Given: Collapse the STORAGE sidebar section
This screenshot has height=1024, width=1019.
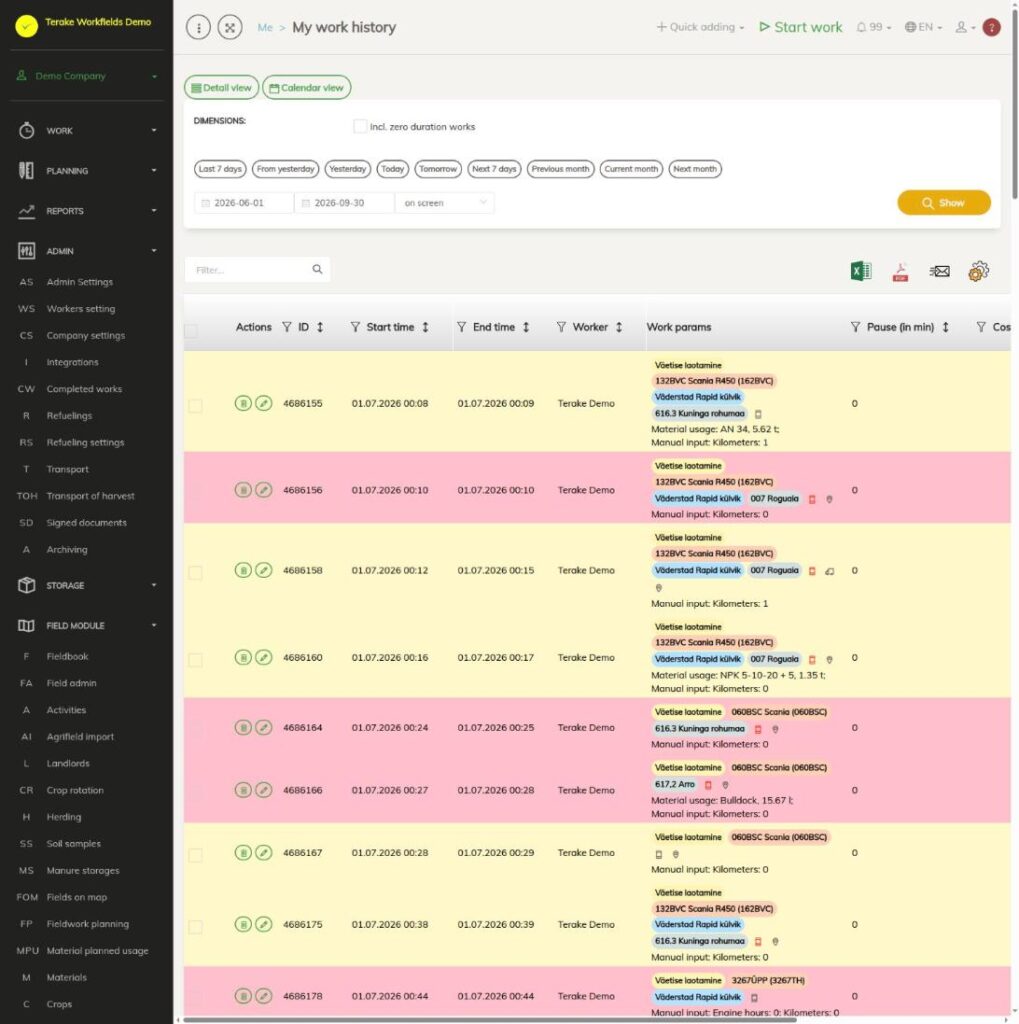Looking at the screenshot, I should click(x=87, y=585).
